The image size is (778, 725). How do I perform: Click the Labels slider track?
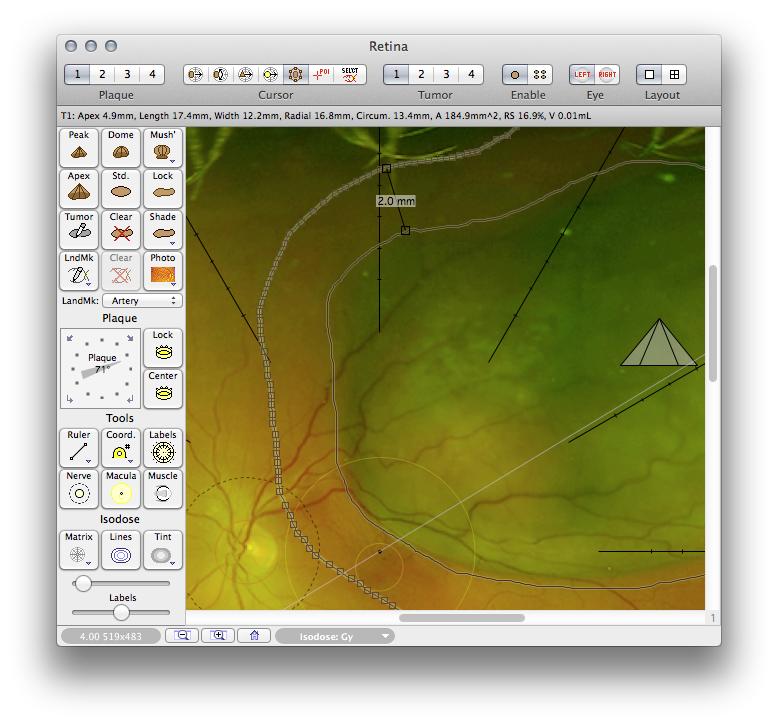pyautogui.click(x=121, y=612)
